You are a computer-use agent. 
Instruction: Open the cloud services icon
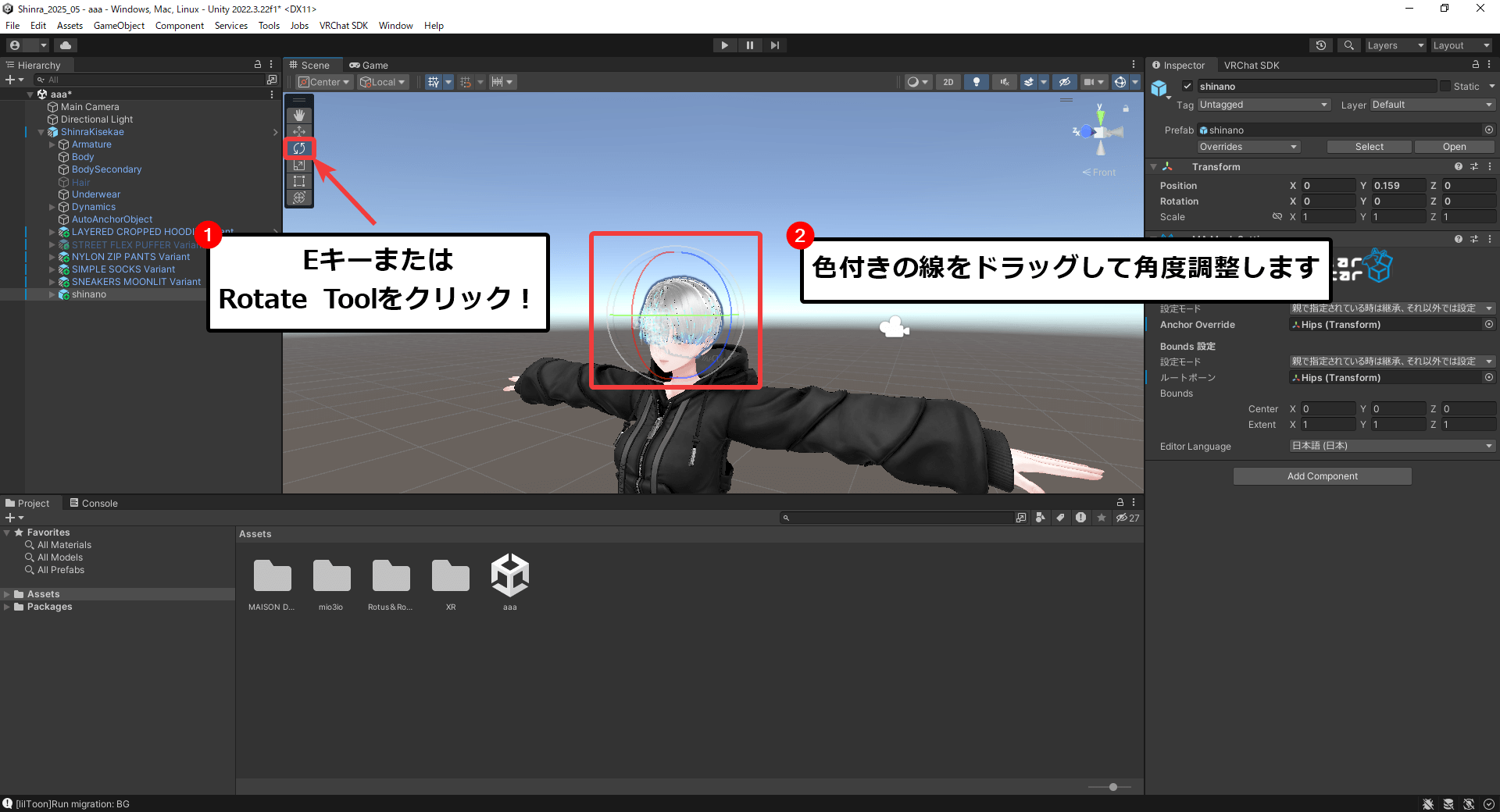pyautogui.click(x=66, y=45)
